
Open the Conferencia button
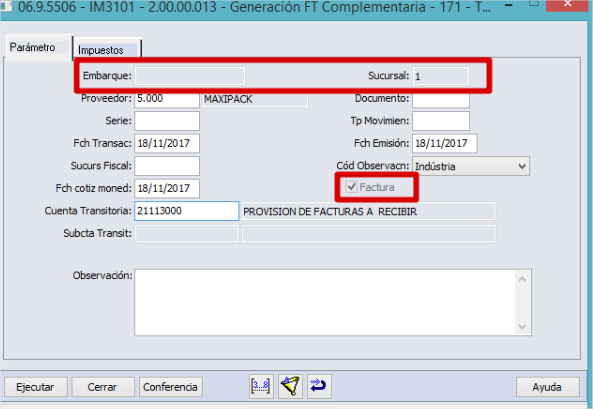[171, 387]
